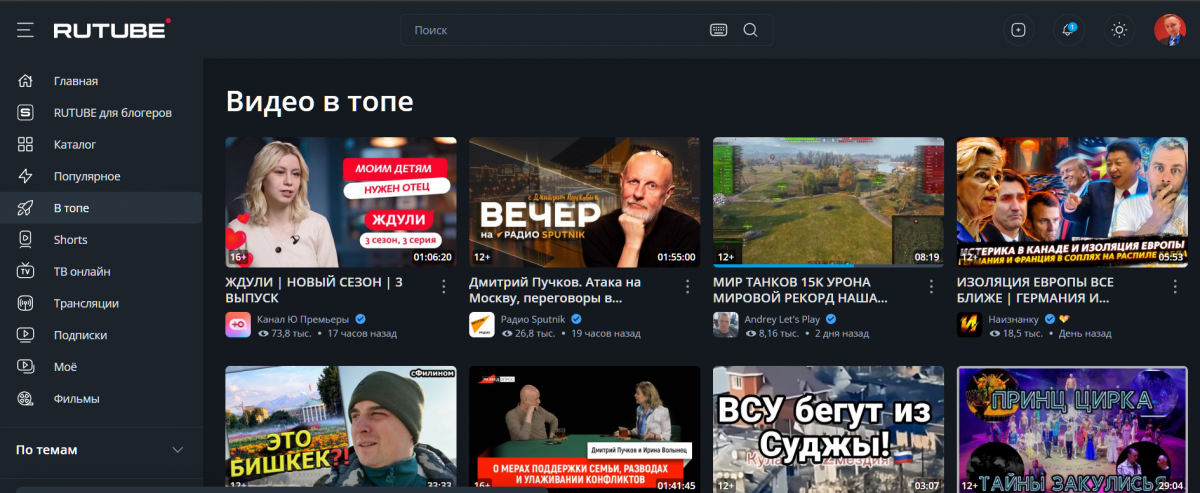Go to Главная in sidebar
Viewport: 1200px width, 493px height.
[x=76, y=81]
